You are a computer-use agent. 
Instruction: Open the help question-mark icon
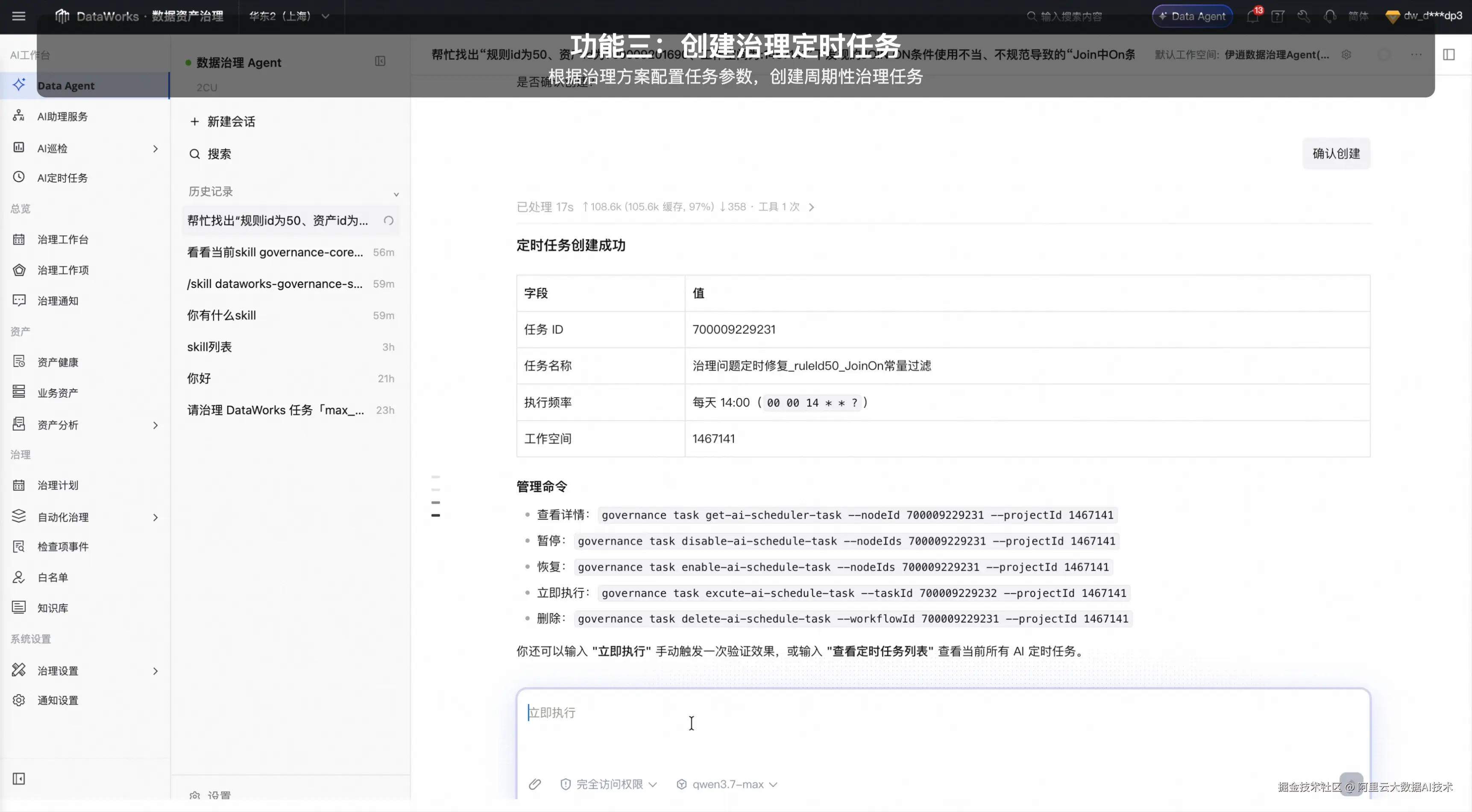[1278, 16]
